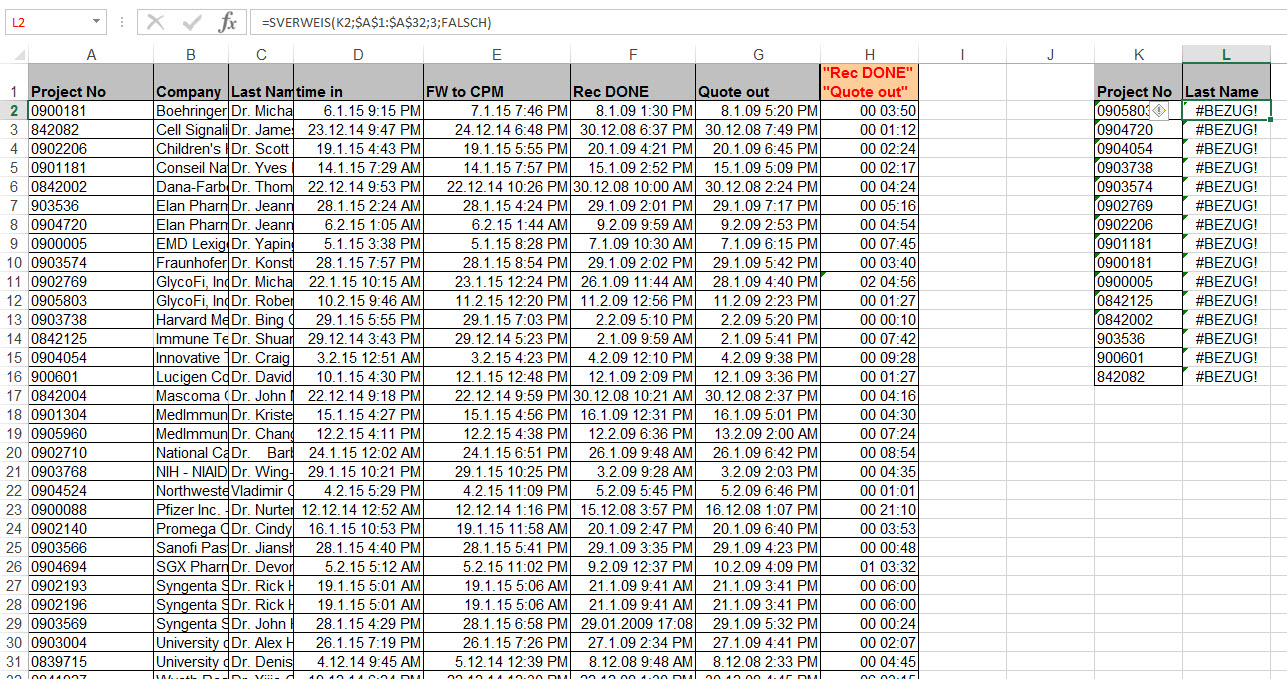Click the Enter checkmark in formula bar

191,22
